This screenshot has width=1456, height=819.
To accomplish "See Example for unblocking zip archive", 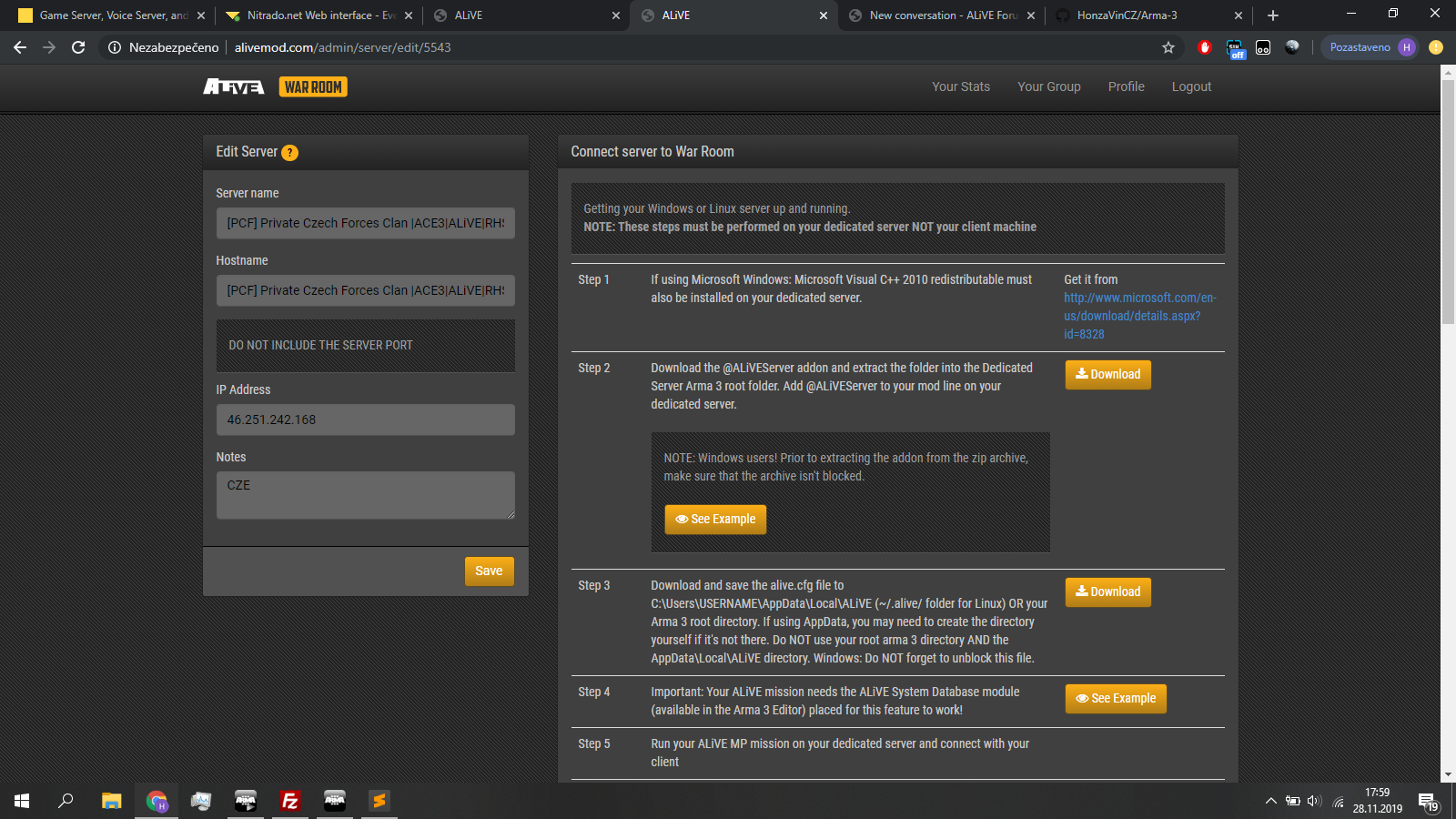I will point(715,519).
